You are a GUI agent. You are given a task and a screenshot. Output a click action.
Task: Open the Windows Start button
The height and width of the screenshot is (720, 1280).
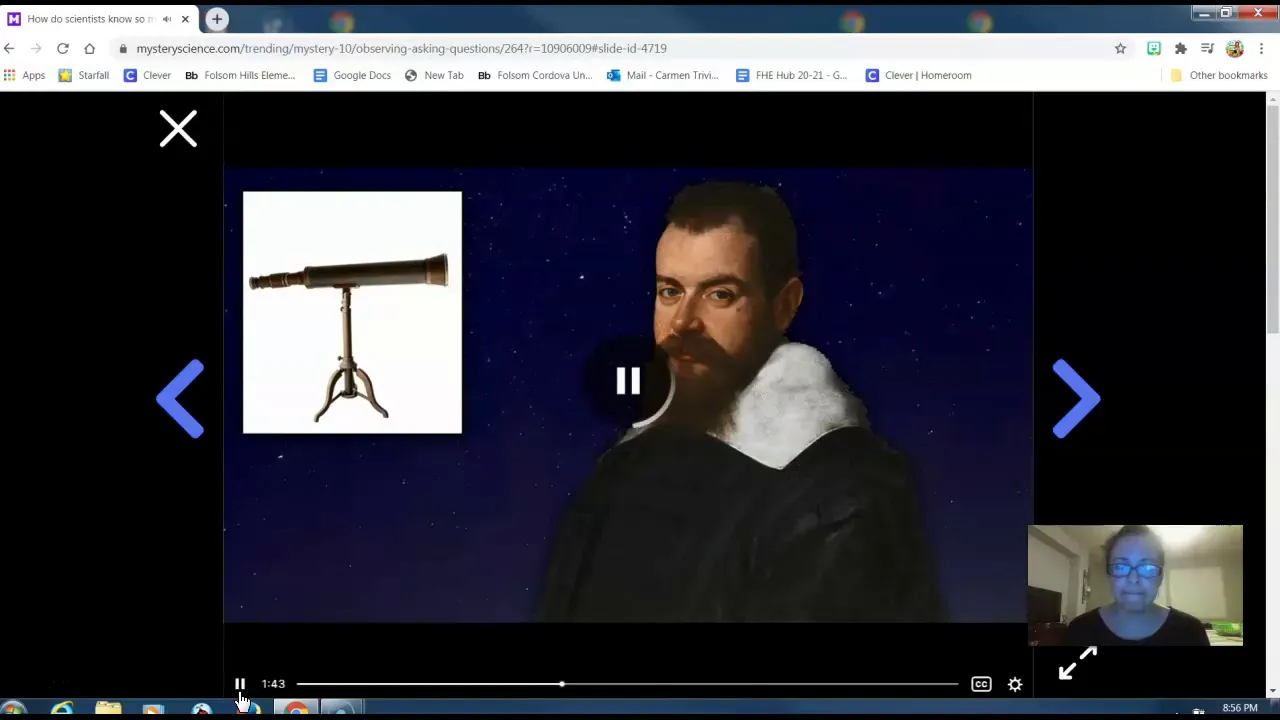[14, 710]
